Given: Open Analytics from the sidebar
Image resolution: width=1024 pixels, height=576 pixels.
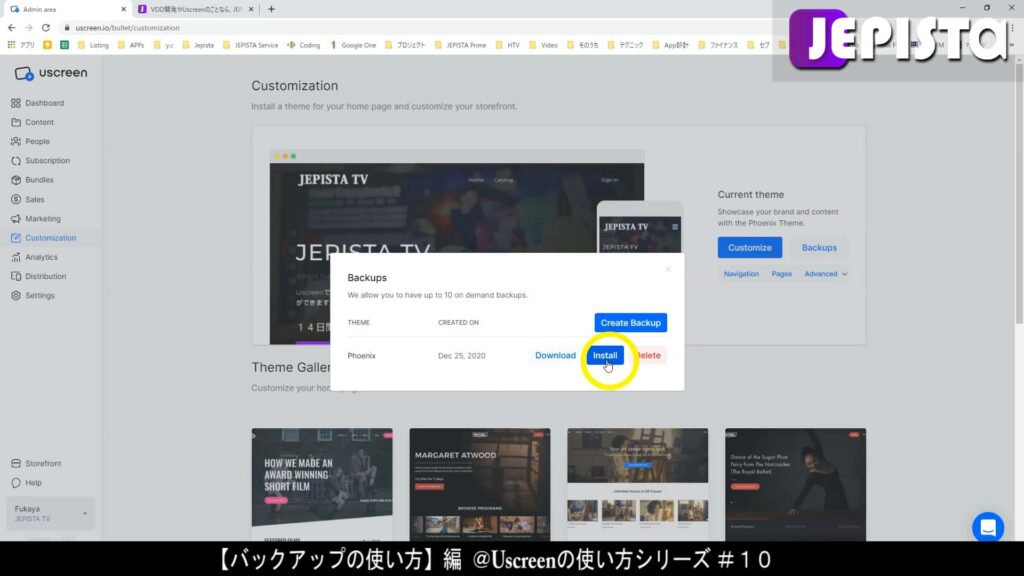Looking at the screenshot, I should point(41,257).
